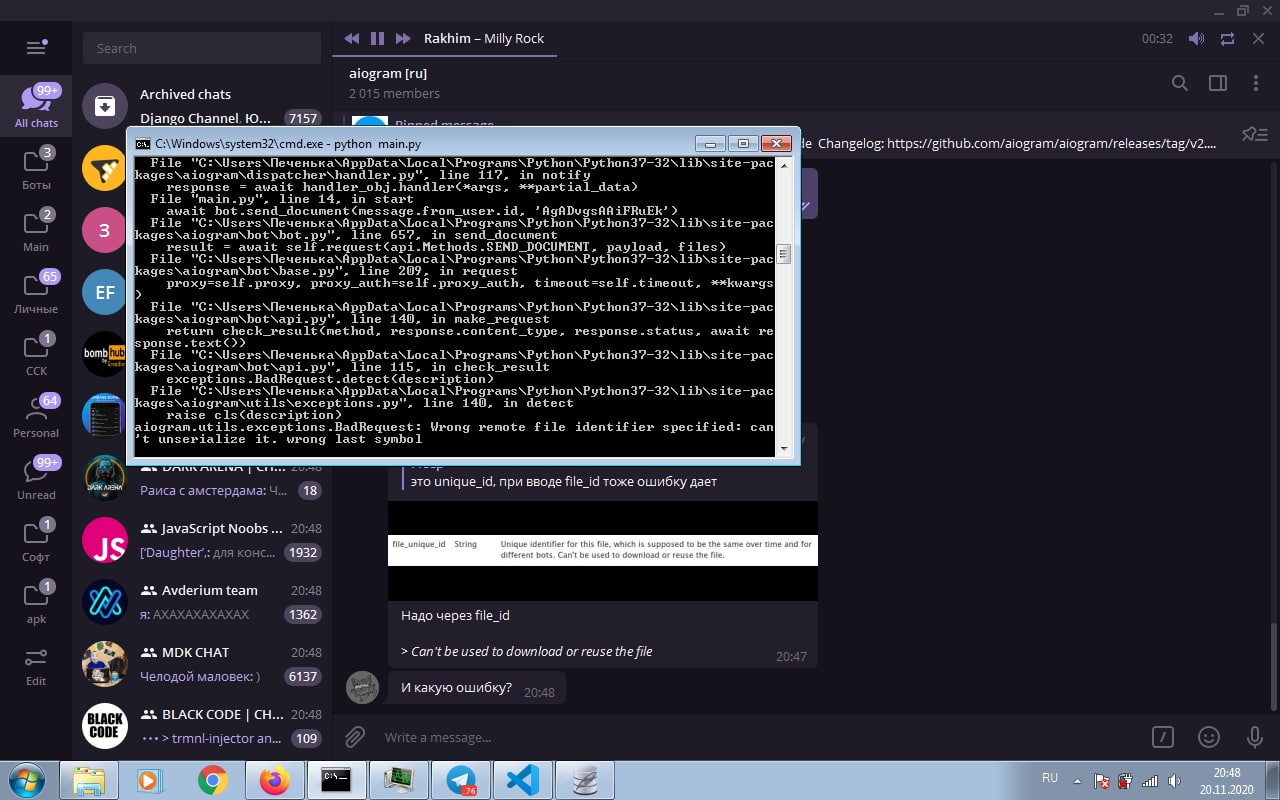The image size is (1280, 800).
Task: Click the Rakhim – Milly Rock title
Action: point(484,38)
